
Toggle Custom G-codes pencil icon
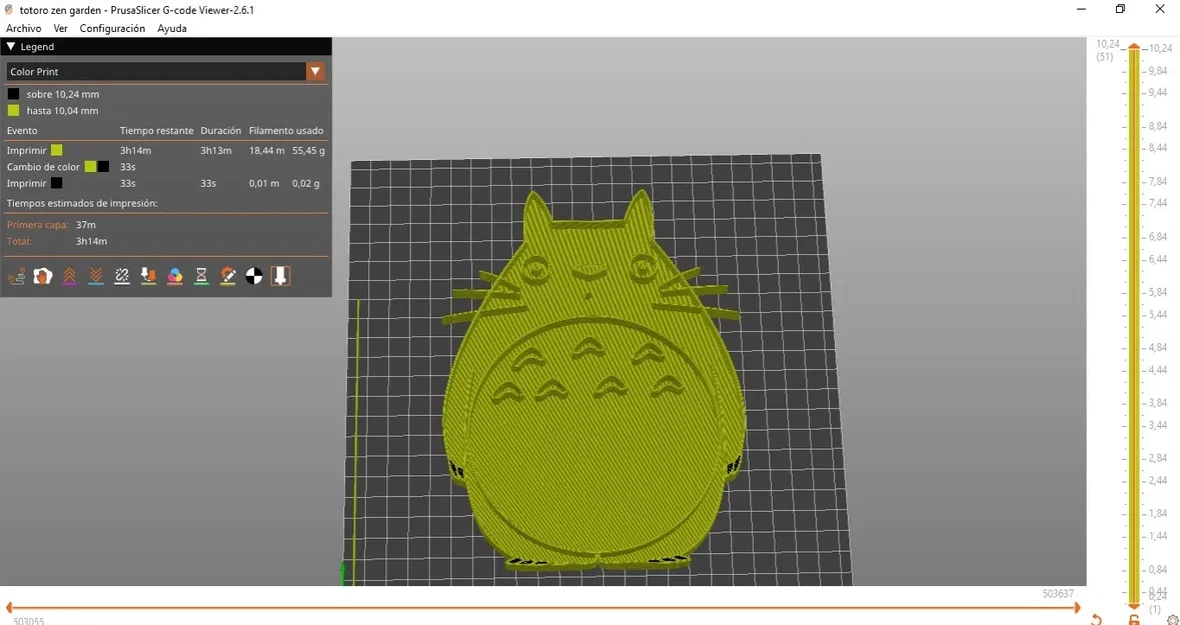[x=228, y=276]
